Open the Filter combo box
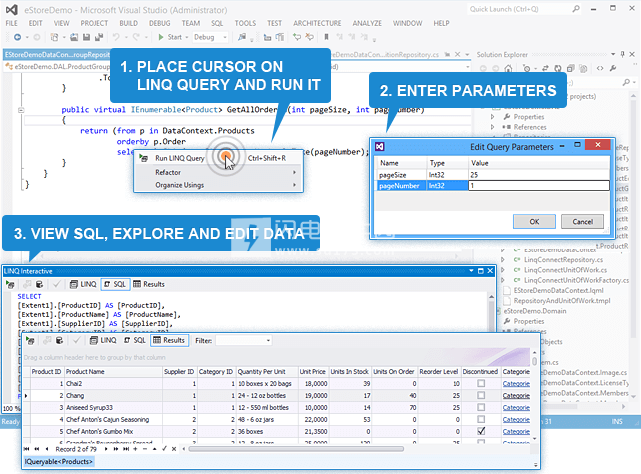This screenshot has width=641, height=474. coord(244,340)
